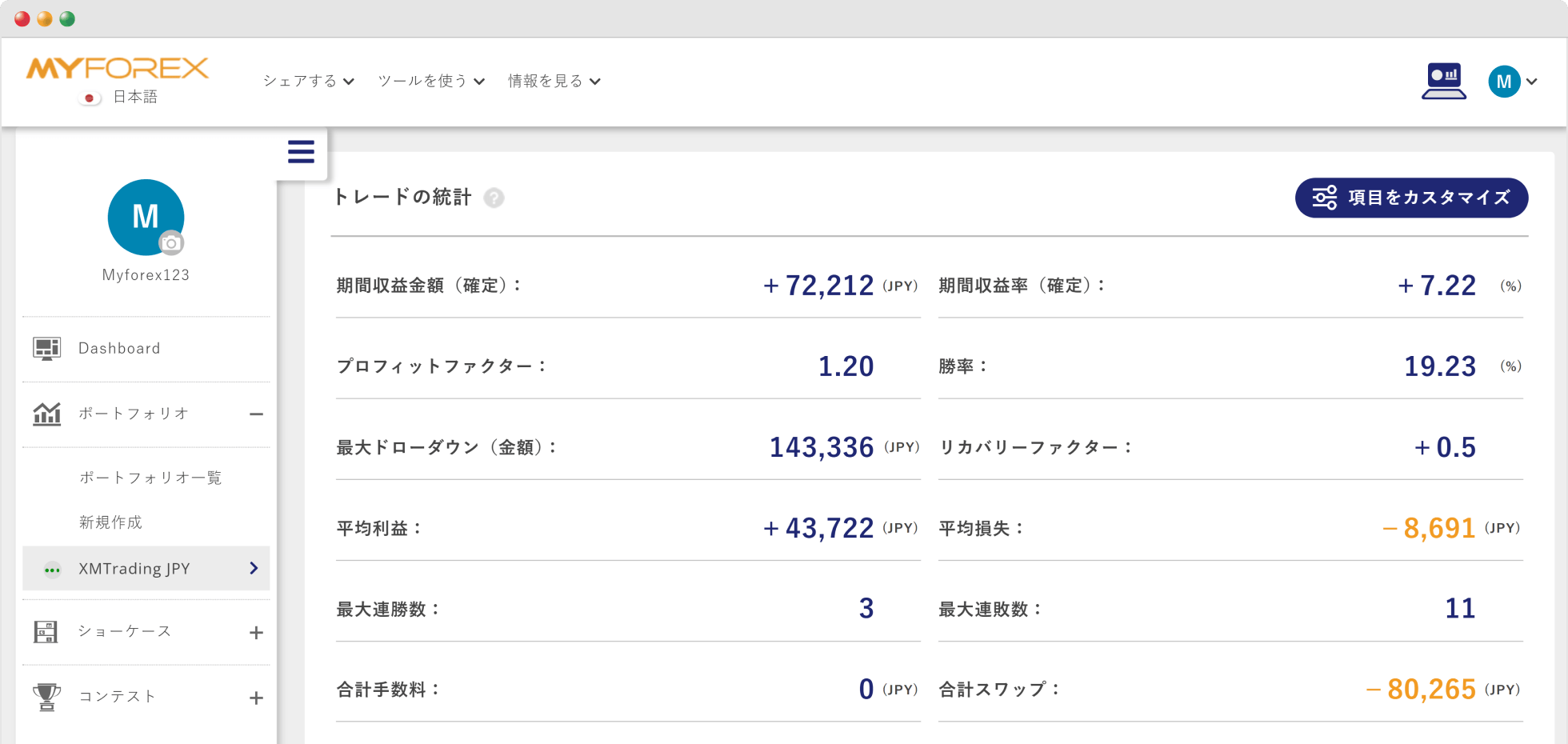Click the 勝率 label
This screenshot has height=744, width=1568.
point(963,366)
